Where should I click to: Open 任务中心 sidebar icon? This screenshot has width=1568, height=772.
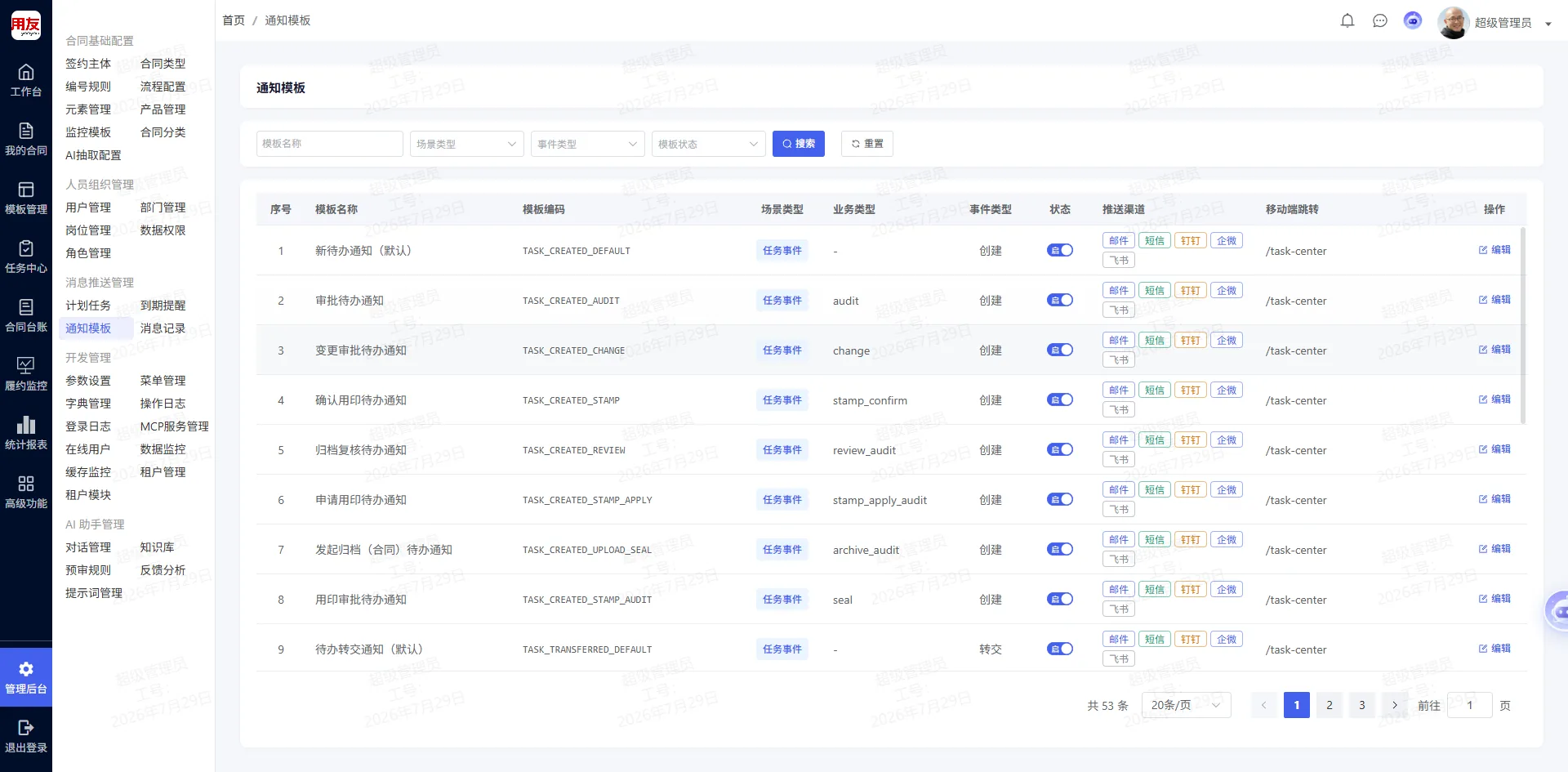click(26, 257)
